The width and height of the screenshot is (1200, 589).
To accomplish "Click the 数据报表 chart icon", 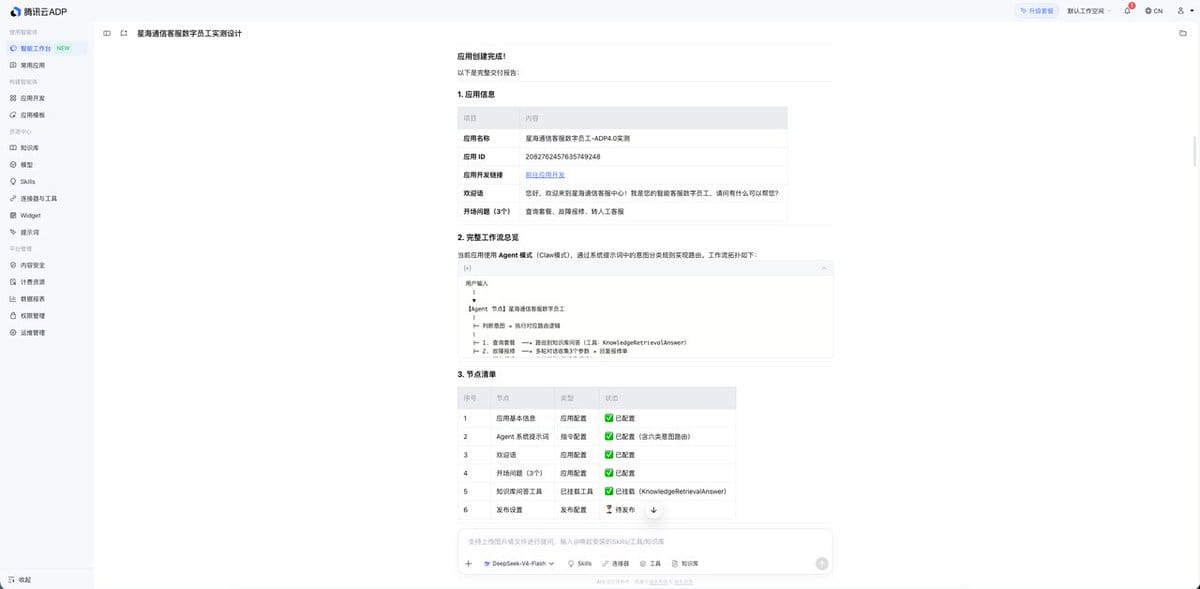I will click(13, 299).
